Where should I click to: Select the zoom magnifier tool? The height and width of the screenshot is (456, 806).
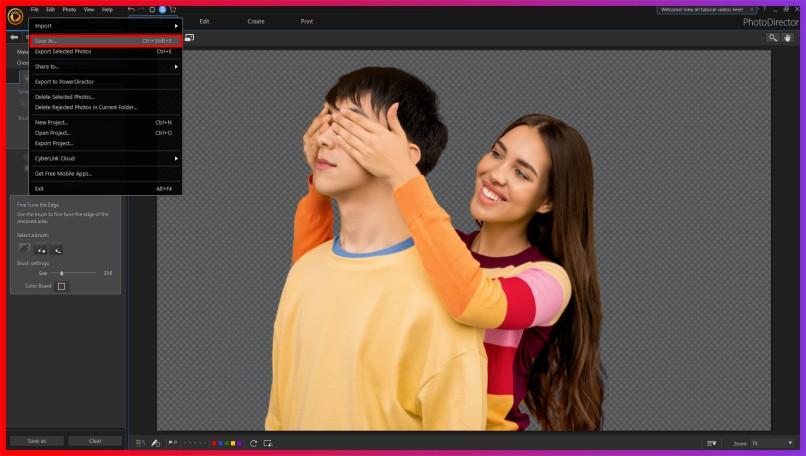pos(773,37)
